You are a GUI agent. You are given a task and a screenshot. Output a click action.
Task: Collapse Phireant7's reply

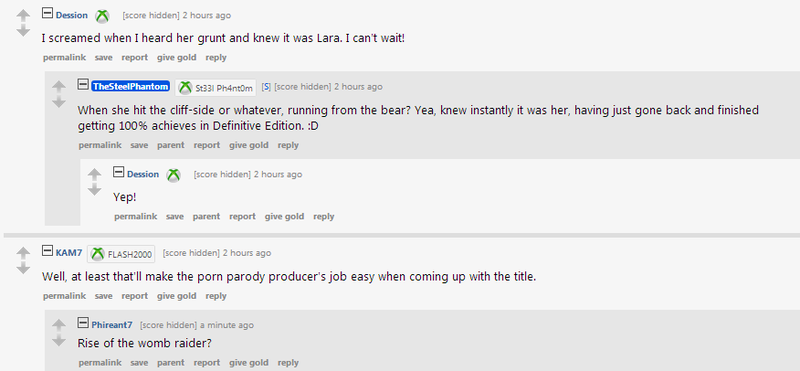pos(83,323)
